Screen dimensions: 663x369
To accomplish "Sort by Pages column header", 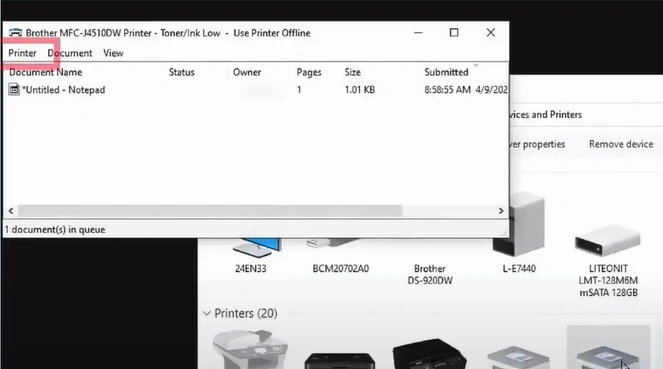I will point(309,72).
